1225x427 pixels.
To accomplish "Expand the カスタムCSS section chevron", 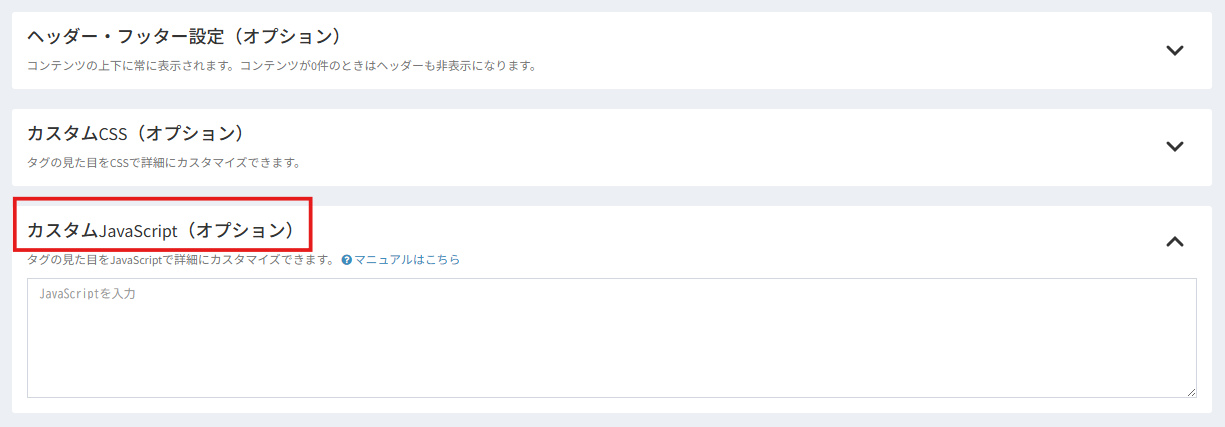I will point(1175,146).
